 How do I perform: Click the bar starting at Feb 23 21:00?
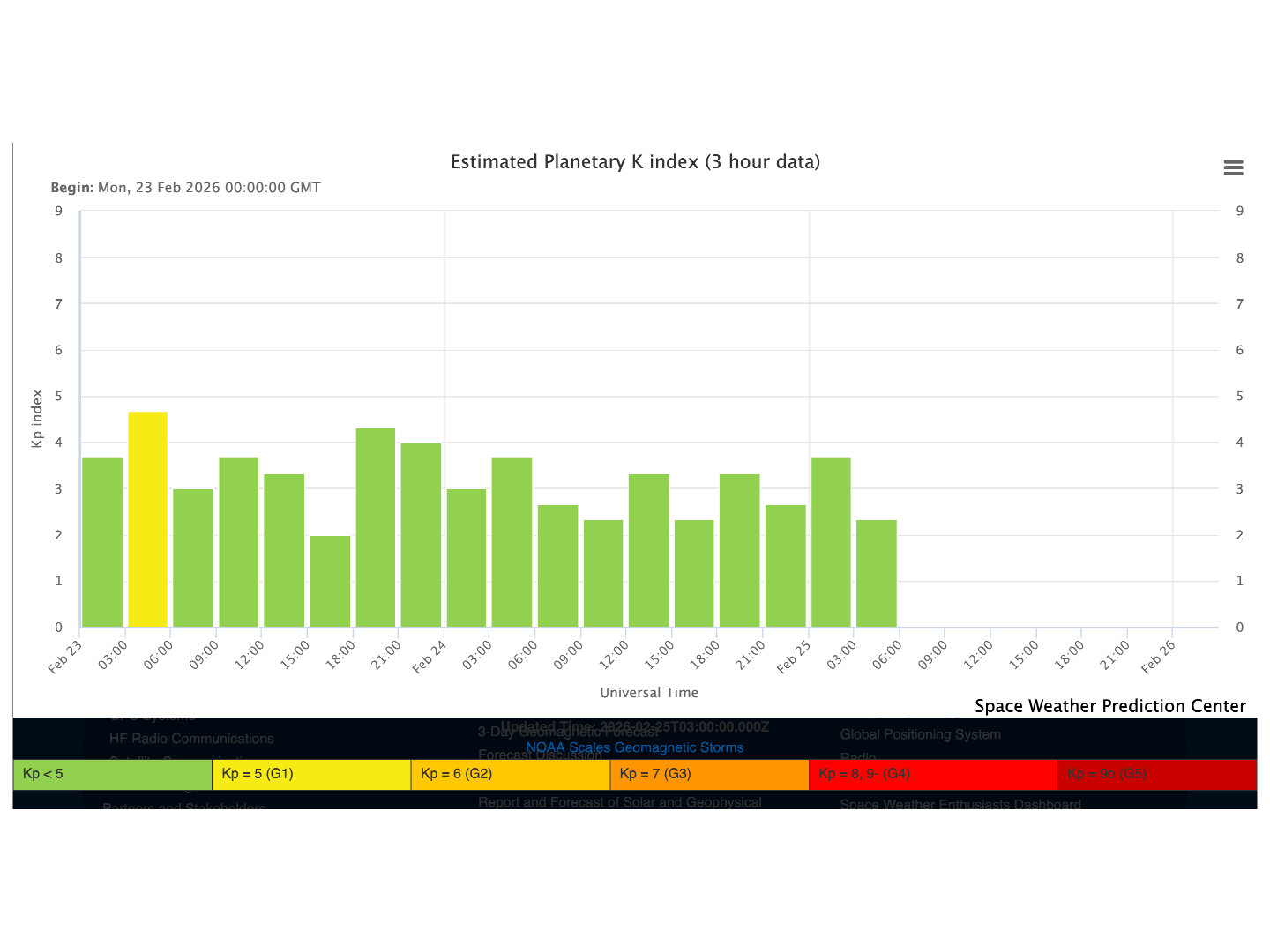pos(421,534)
